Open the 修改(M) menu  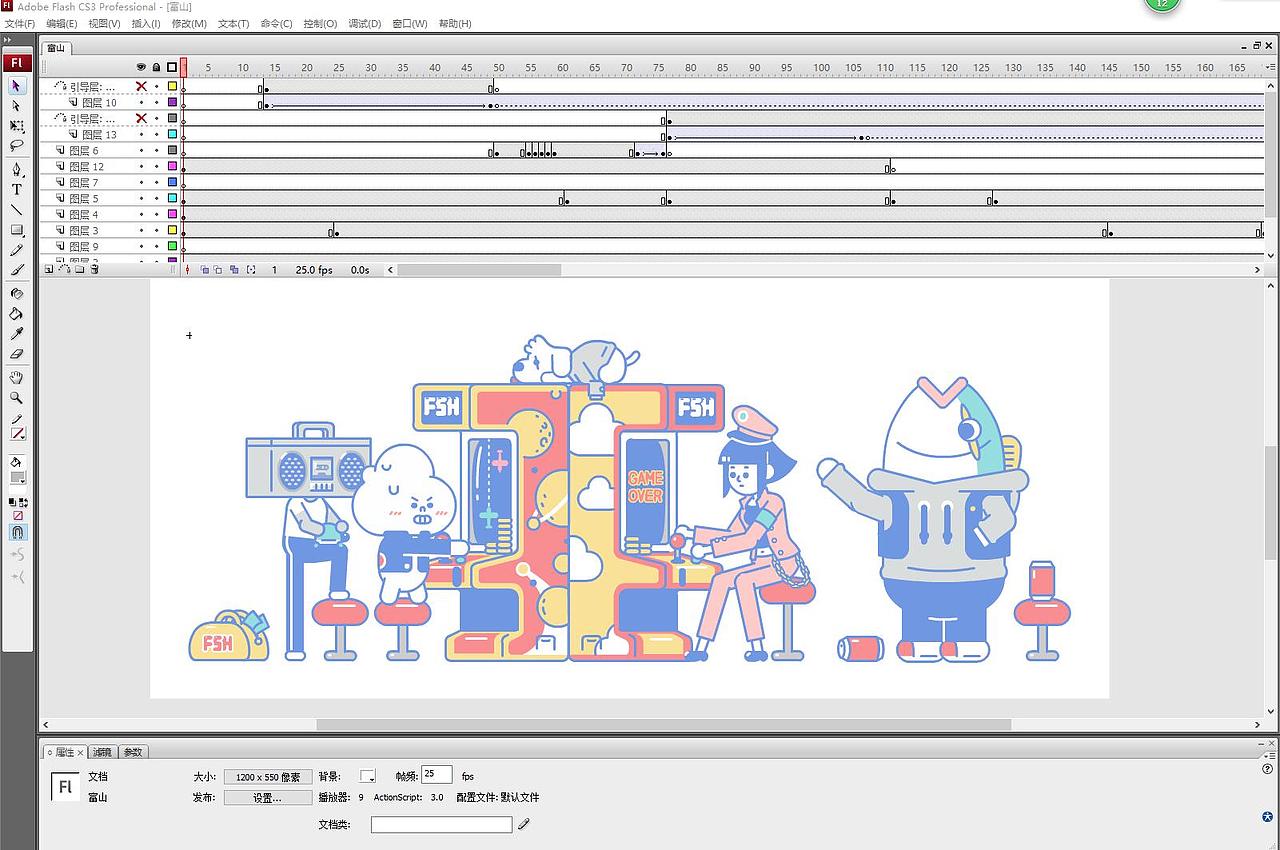coord(189,23)
